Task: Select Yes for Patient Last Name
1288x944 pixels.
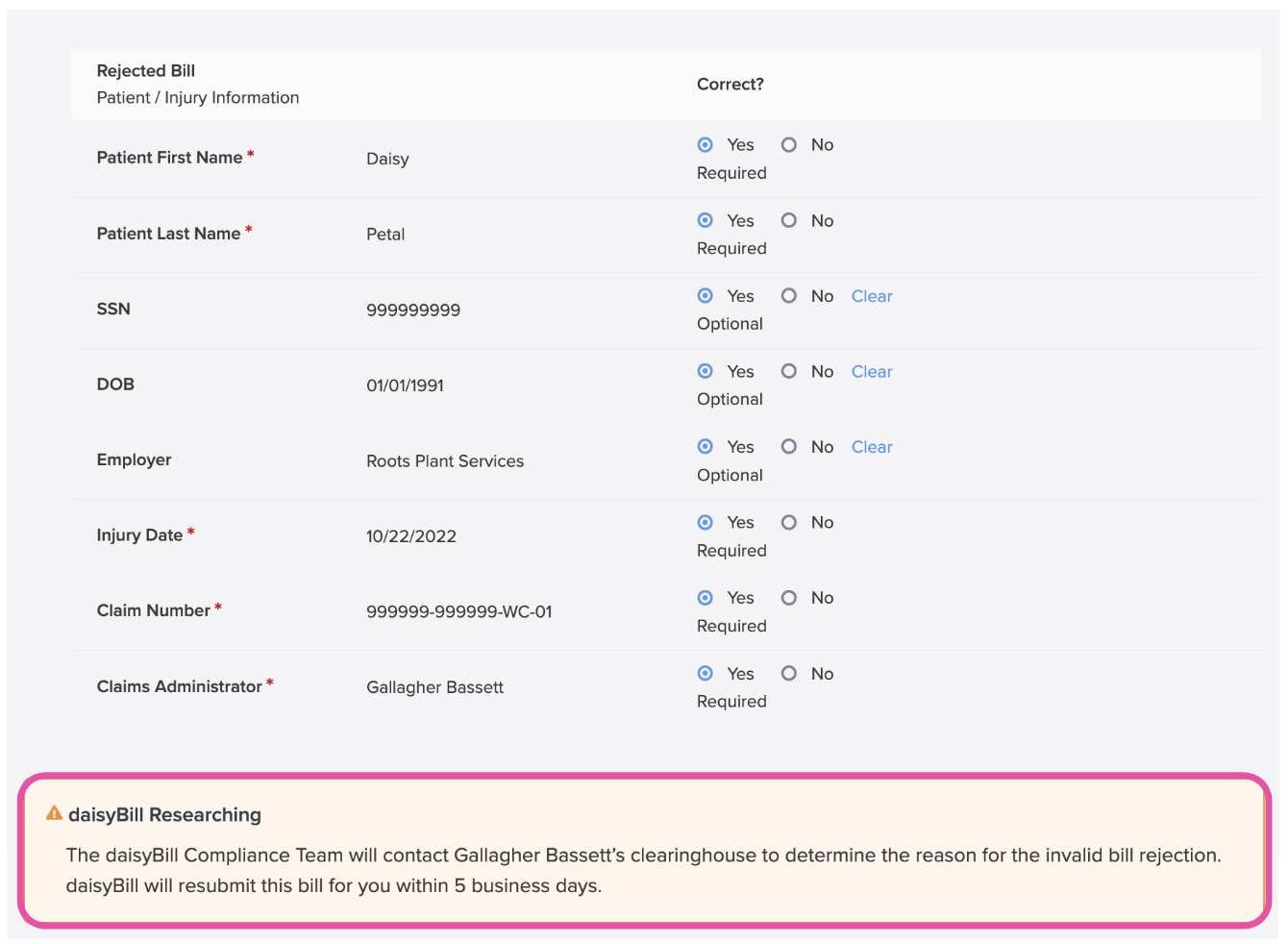Action: [706, 220]
